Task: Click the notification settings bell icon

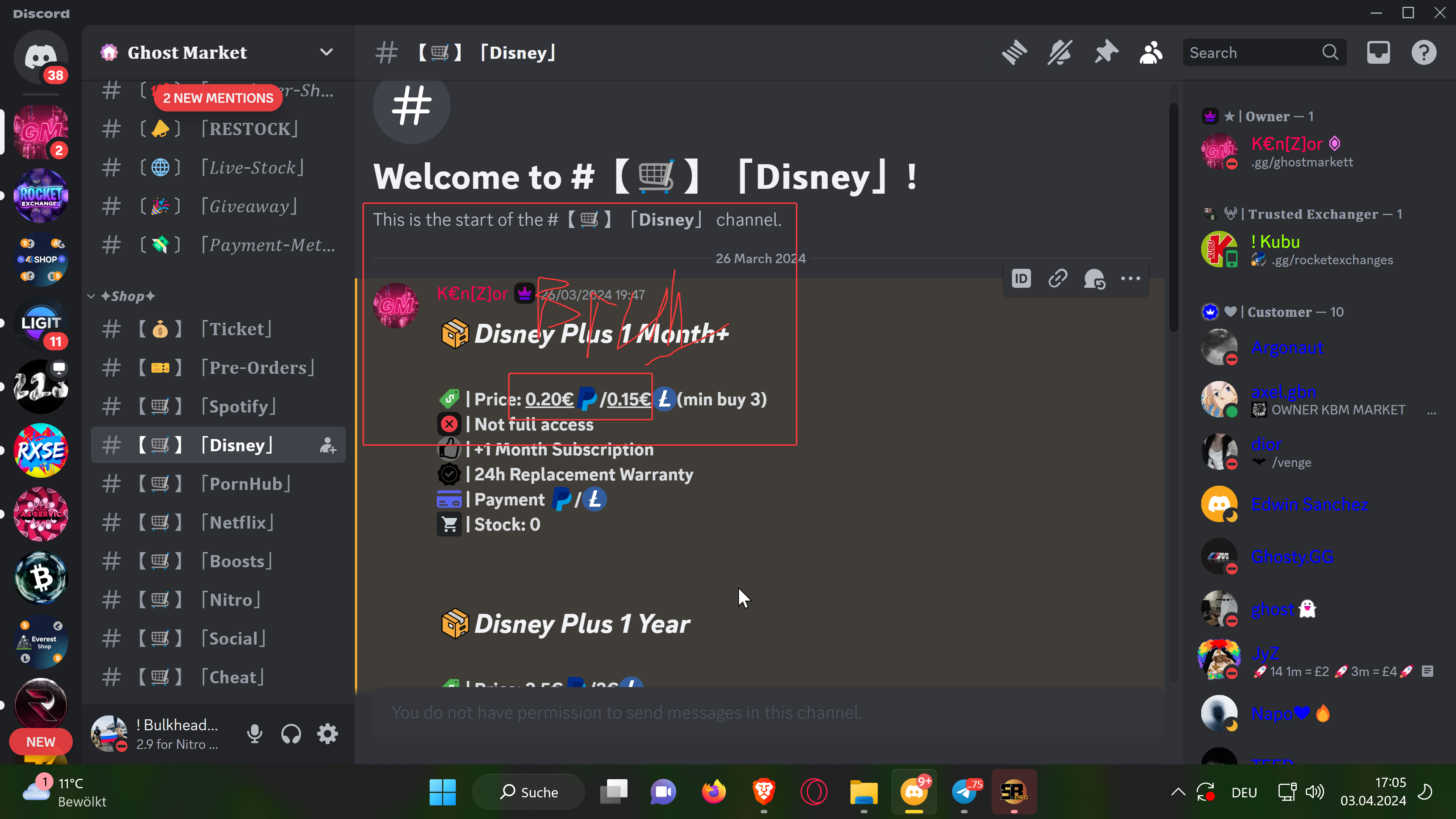Action: [x=1060, y=53]
